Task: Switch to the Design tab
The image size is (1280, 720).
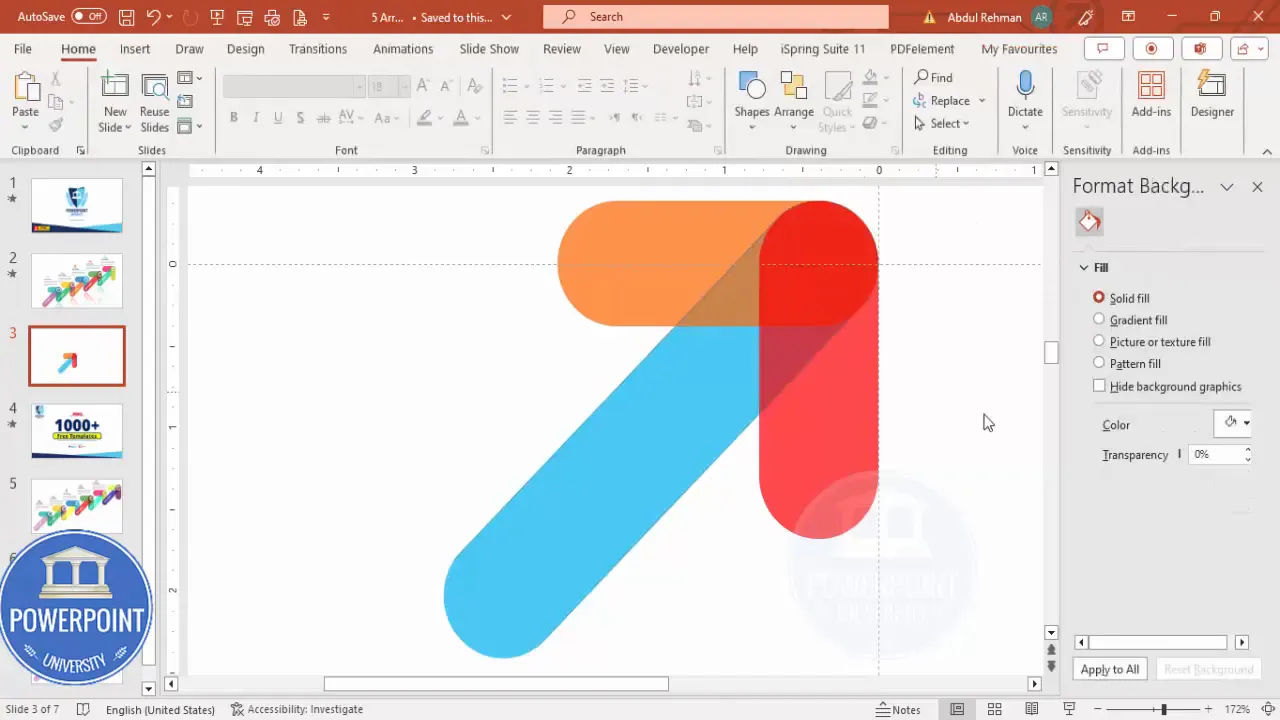Action: point(245,48)
